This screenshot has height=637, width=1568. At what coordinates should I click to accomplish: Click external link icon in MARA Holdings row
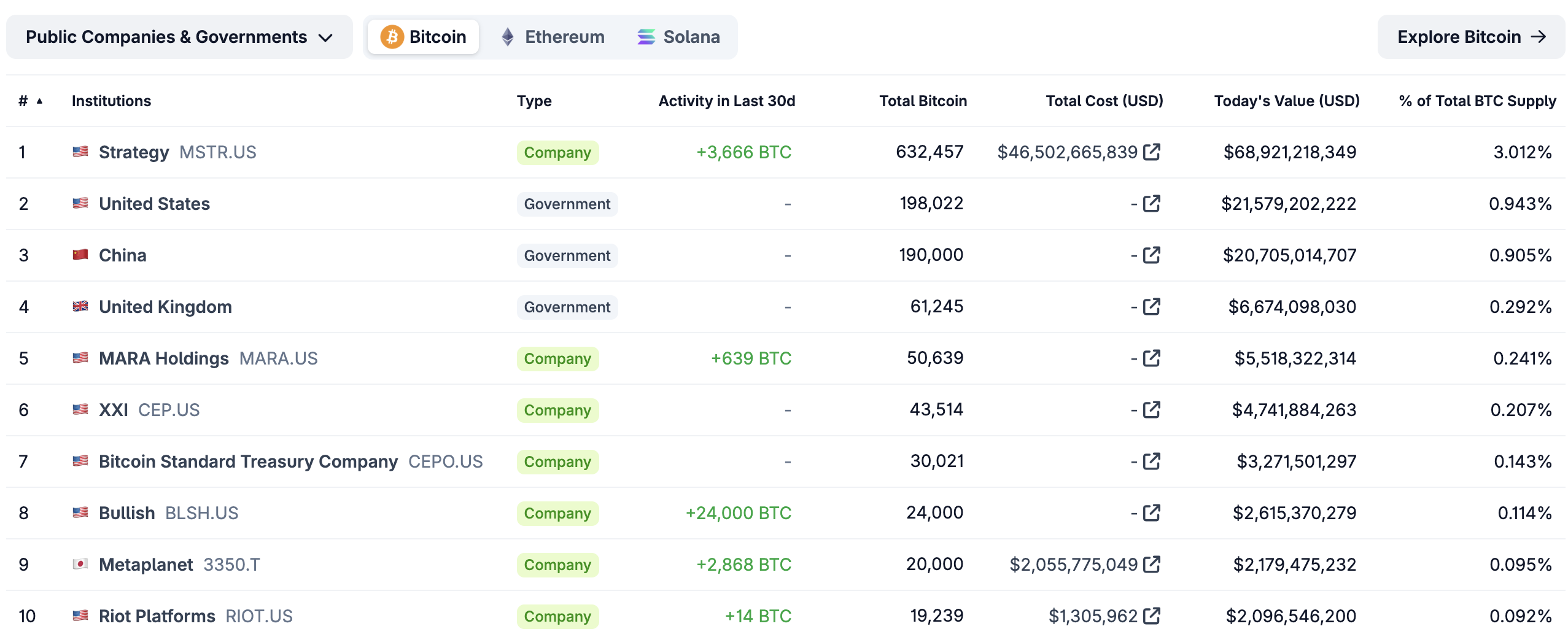coord(1152,358)
